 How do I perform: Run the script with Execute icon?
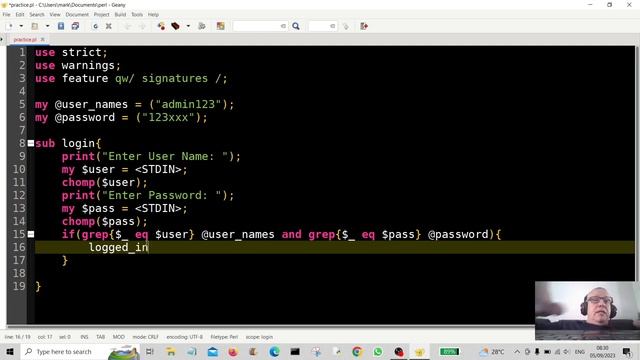point(202,26)
